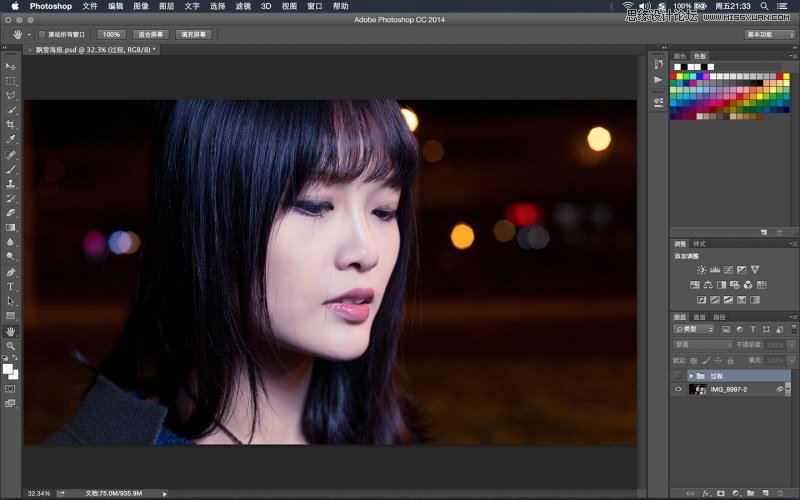Click the Brightness/Contrast adjustment icon

(701, 270)
